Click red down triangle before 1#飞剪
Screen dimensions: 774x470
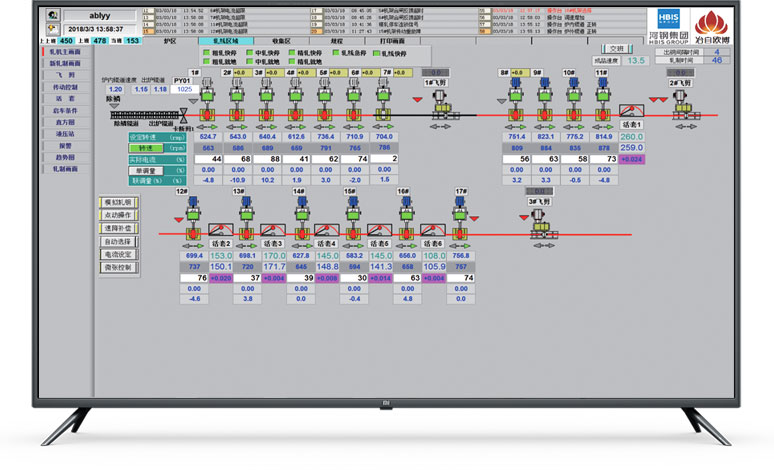(418, 99)
